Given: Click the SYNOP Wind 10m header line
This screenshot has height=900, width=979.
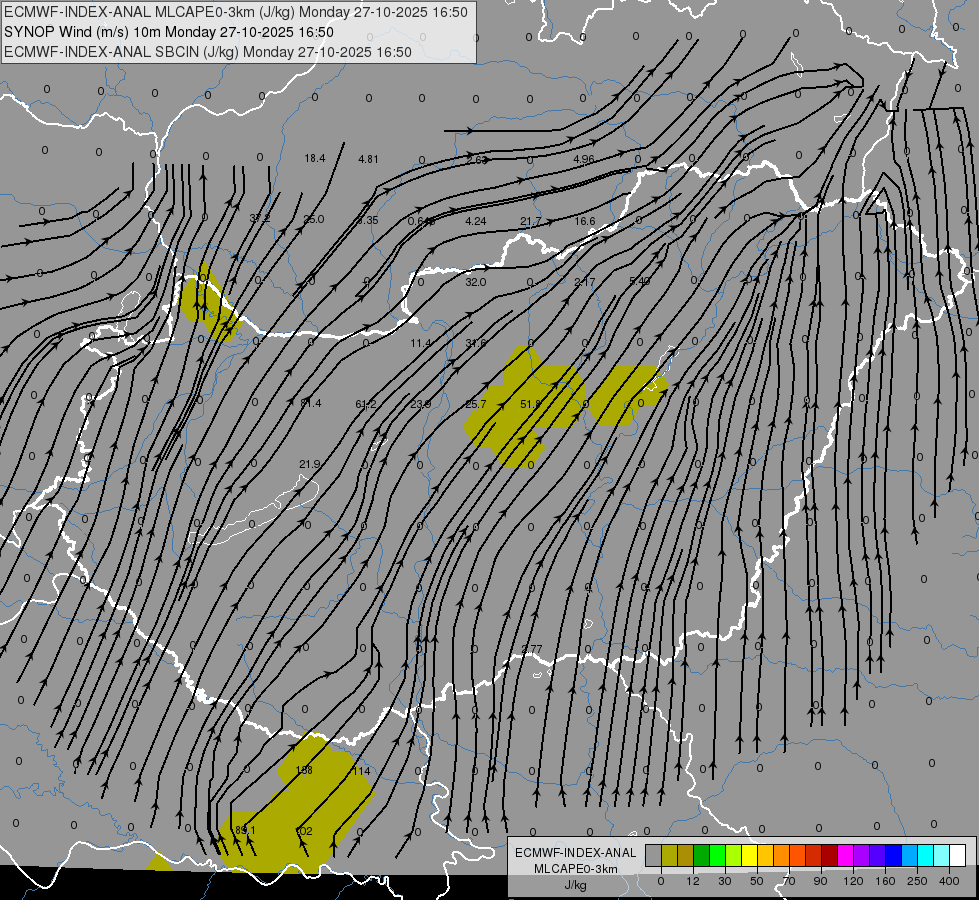Looking at the screenshot, I should click(x=169, y=32).
